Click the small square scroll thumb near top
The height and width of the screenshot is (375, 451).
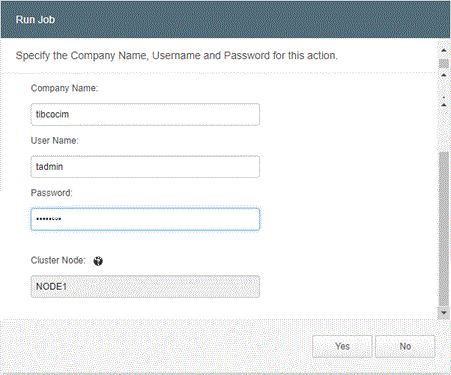(444, 63)
